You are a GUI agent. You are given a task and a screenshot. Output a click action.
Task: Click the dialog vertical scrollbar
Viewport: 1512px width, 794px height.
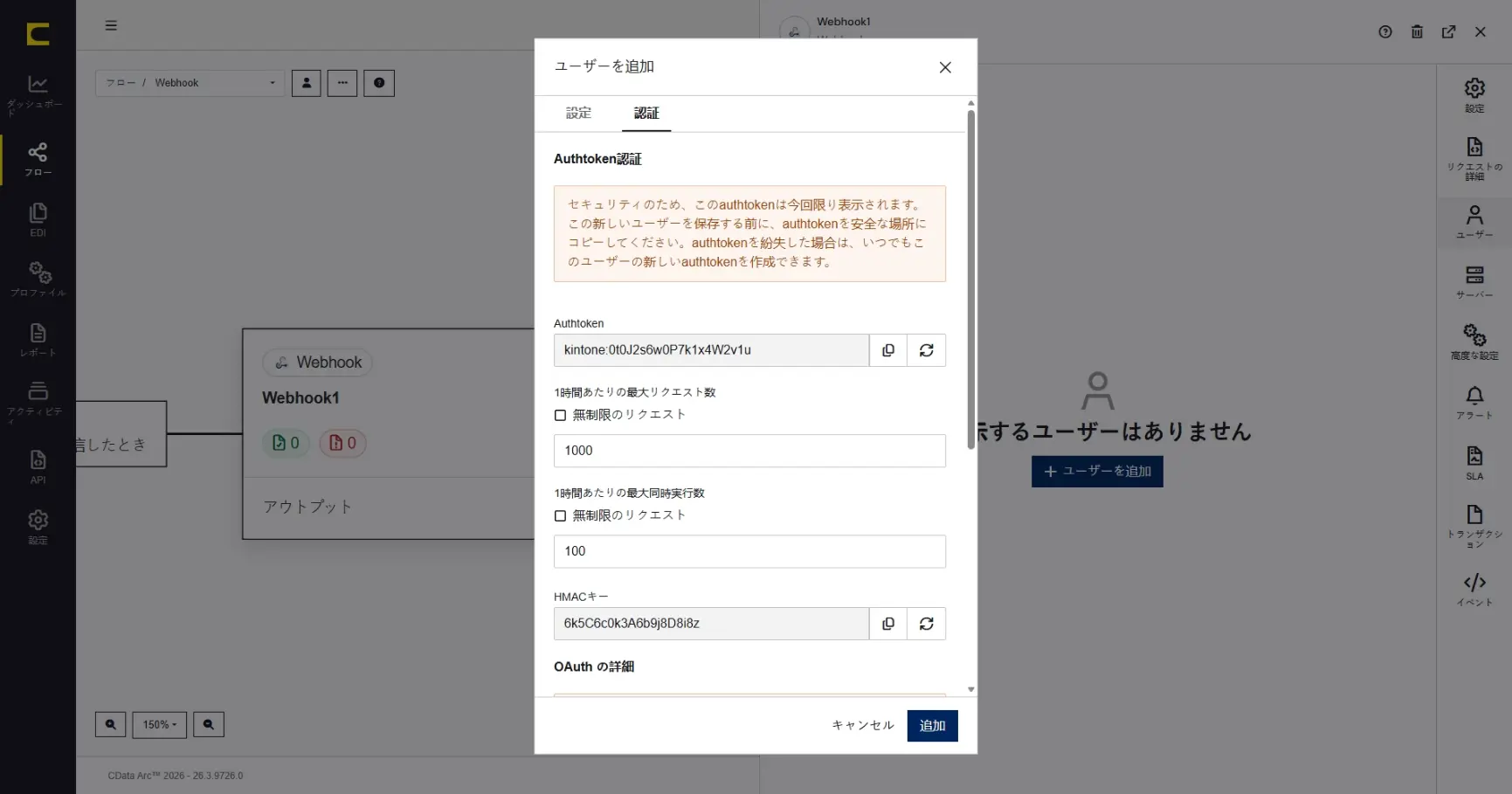(x=971, y=280)
